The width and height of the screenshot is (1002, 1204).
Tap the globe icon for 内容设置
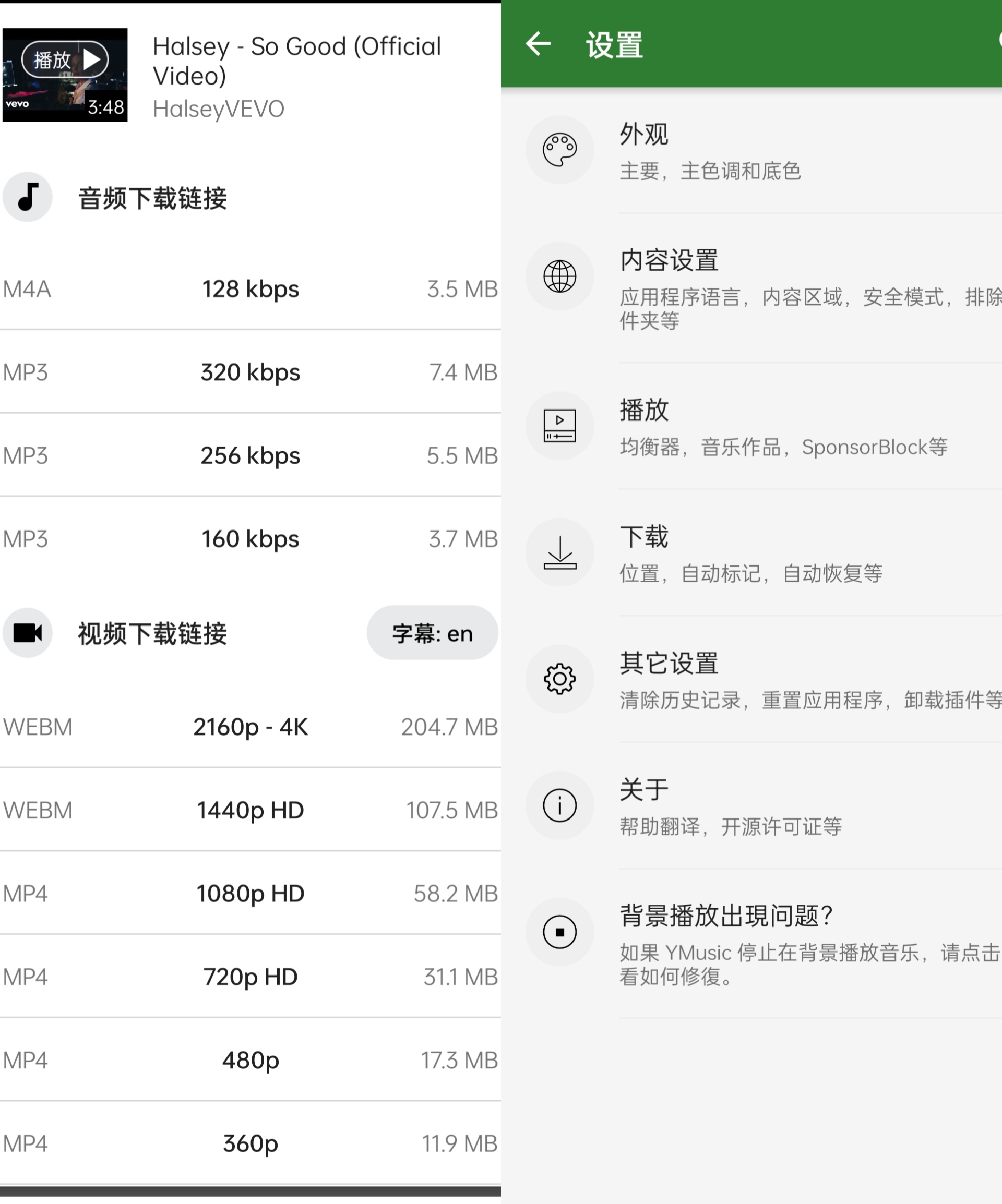(559, 276)
